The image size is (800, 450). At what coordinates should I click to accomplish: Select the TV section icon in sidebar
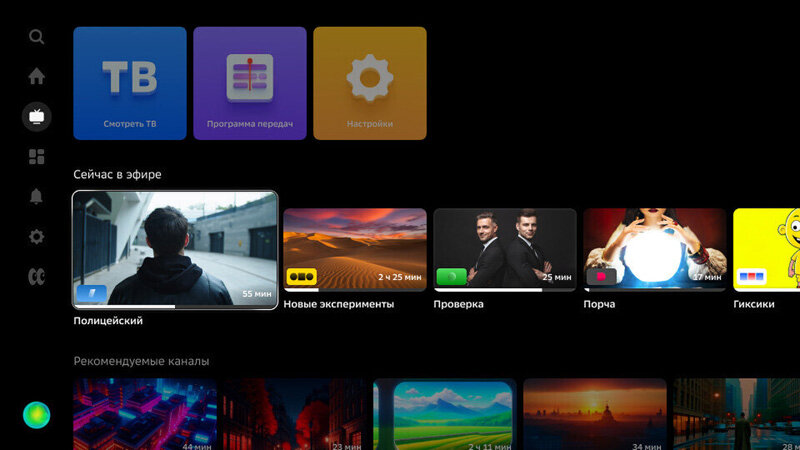[36, 117]
